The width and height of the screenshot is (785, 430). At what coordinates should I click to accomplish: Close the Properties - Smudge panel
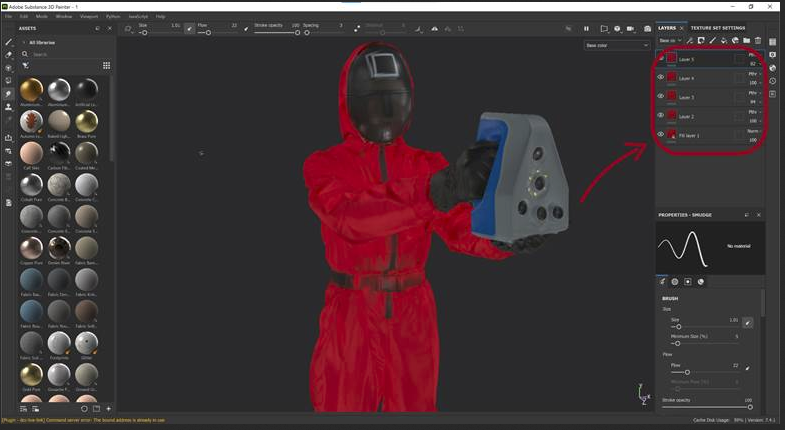(758, 215)
